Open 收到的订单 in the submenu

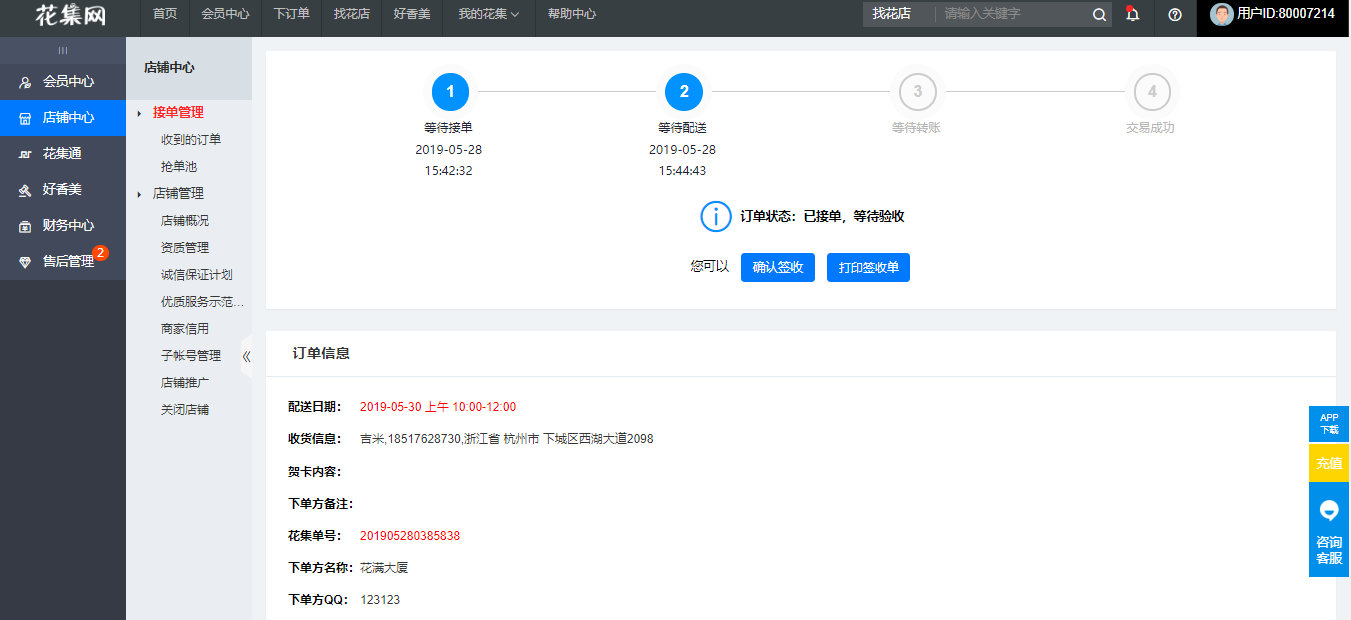pos(191,140)
